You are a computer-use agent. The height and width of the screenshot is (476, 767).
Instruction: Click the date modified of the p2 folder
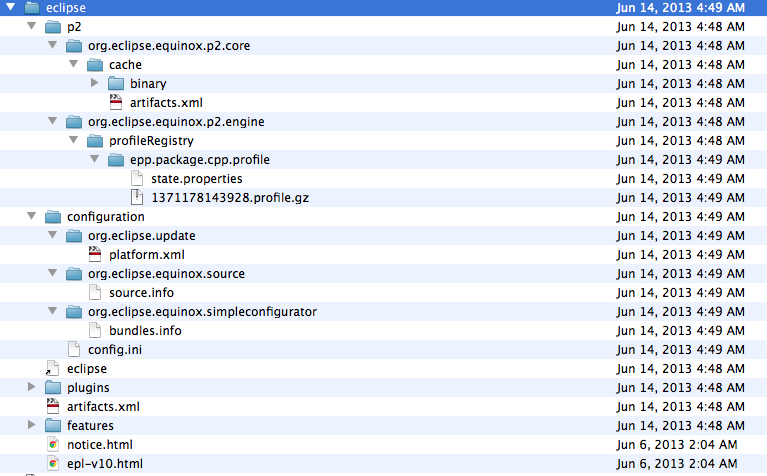coord(680,26)
